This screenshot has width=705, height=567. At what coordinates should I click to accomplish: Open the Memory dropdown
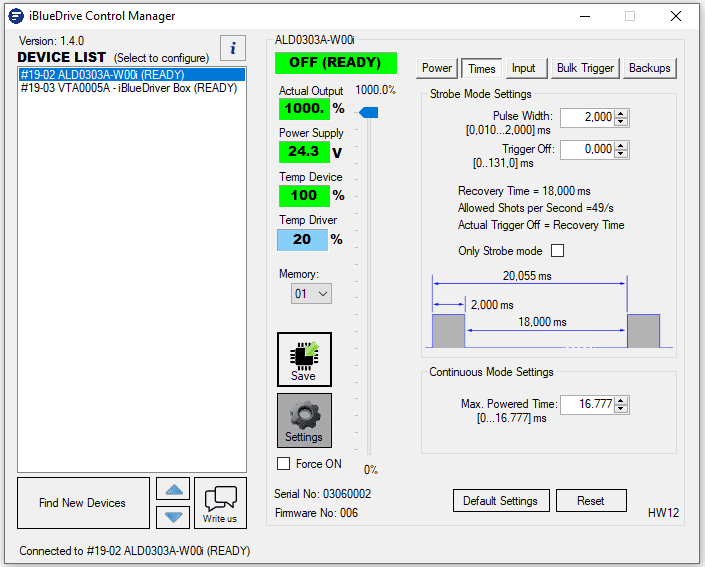[311, 294]
